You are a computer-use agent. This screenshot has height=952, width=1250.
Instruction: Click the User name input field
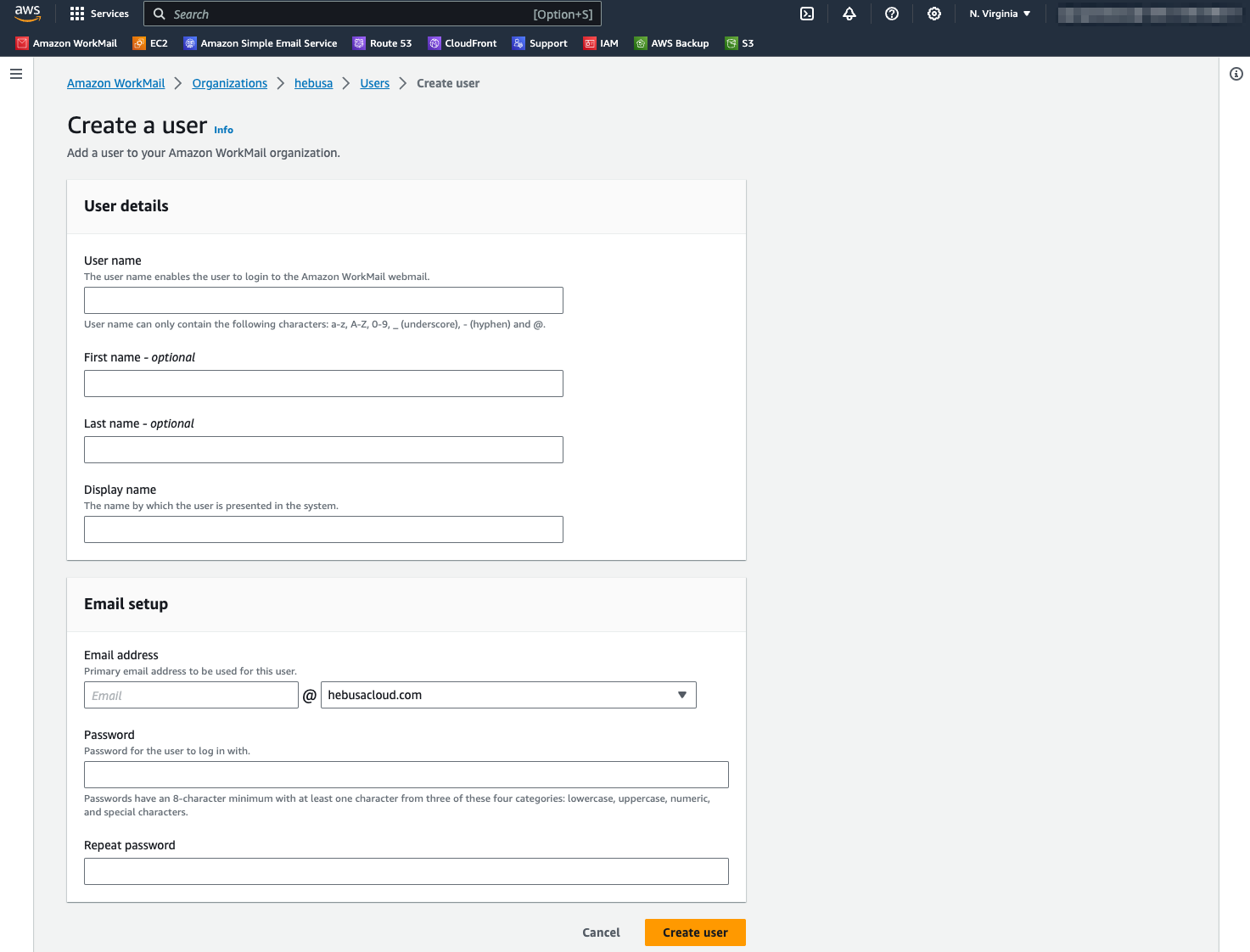coord(323,300)
